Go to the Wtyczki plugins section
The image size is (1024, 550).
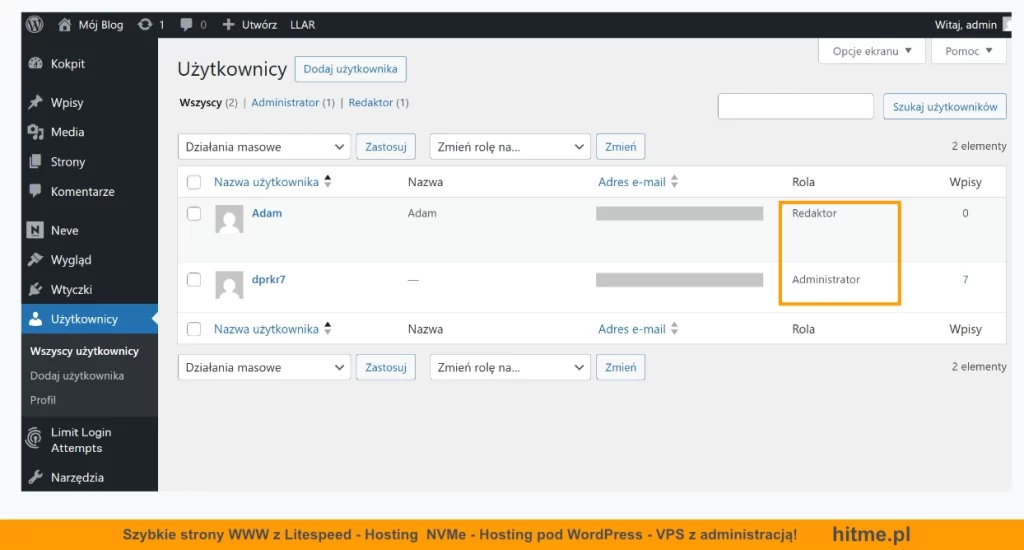(71, 289)
